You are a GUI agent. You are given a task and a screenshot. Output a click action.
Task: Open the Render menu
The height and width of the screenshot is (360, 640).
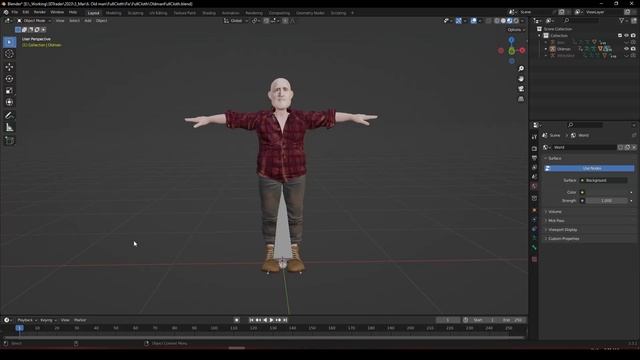tap(40, 12)
